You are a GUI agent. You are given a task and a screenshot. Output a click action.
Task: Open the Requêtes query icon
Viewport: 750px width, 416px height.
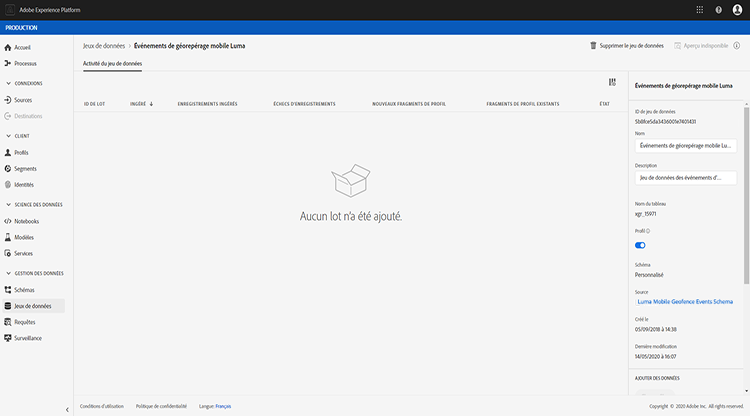point(8,322)
